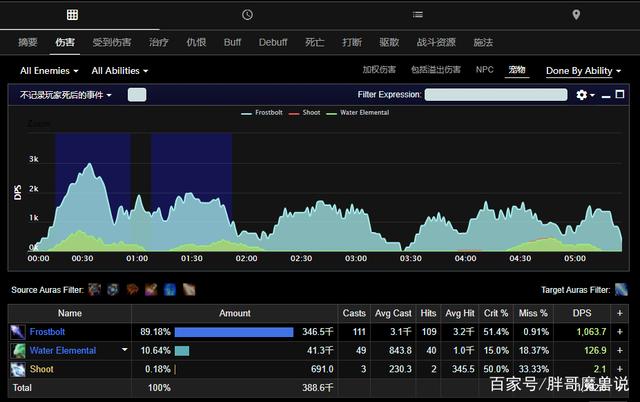Viewport: 640px width, 402px height.
Task: Open the Frostbolt ability link
Action: pos(47,331)
